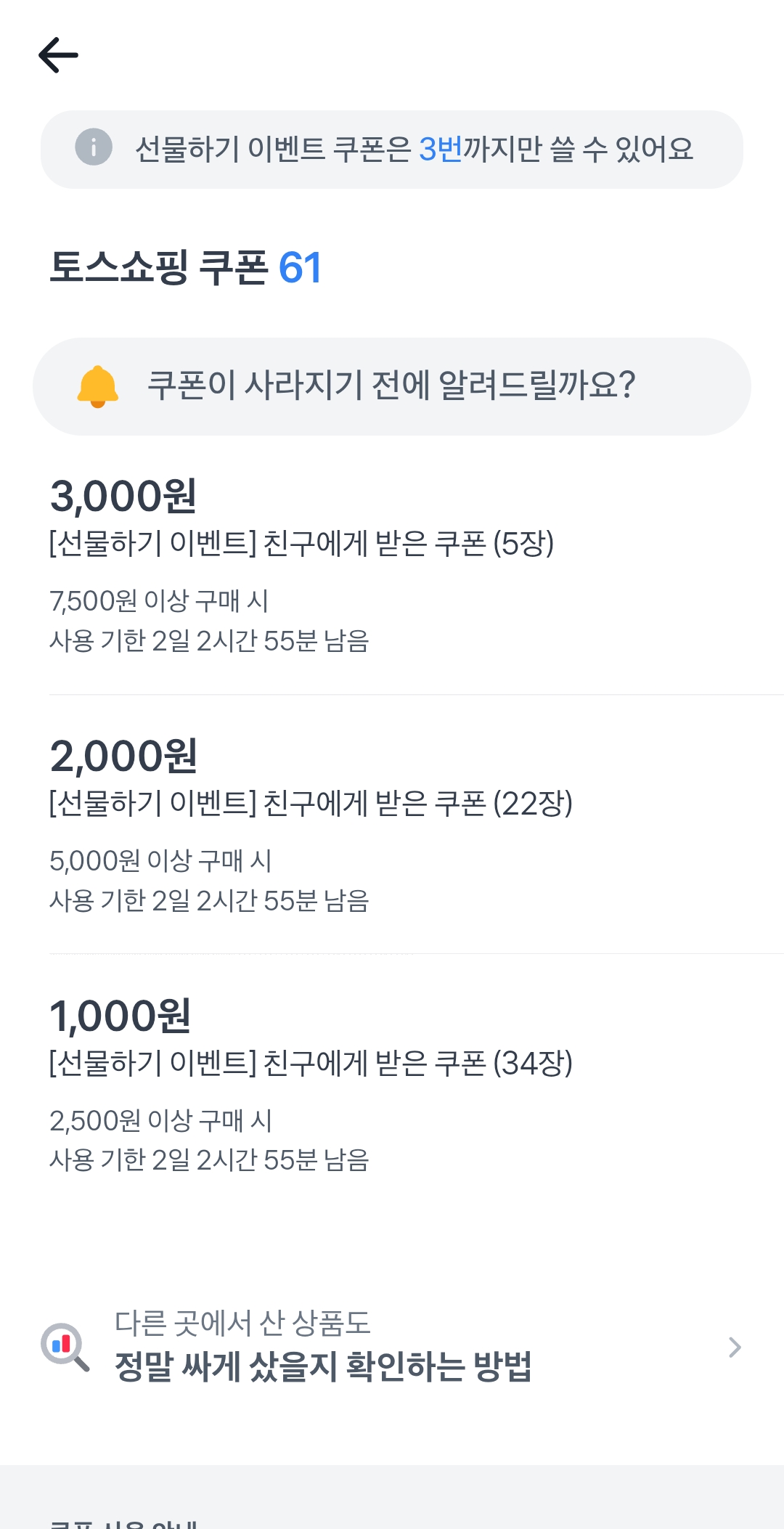Tap the "2,500원 이상 구매 시" condition
Screen dimensions: 784x1529
(x=160, y=1121)
